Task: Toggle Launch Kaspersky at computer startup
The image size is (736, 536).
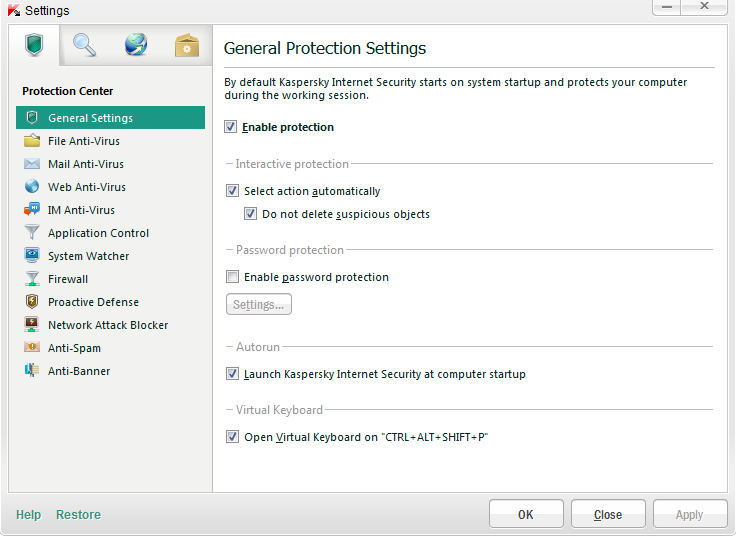Action: point(232,374)
